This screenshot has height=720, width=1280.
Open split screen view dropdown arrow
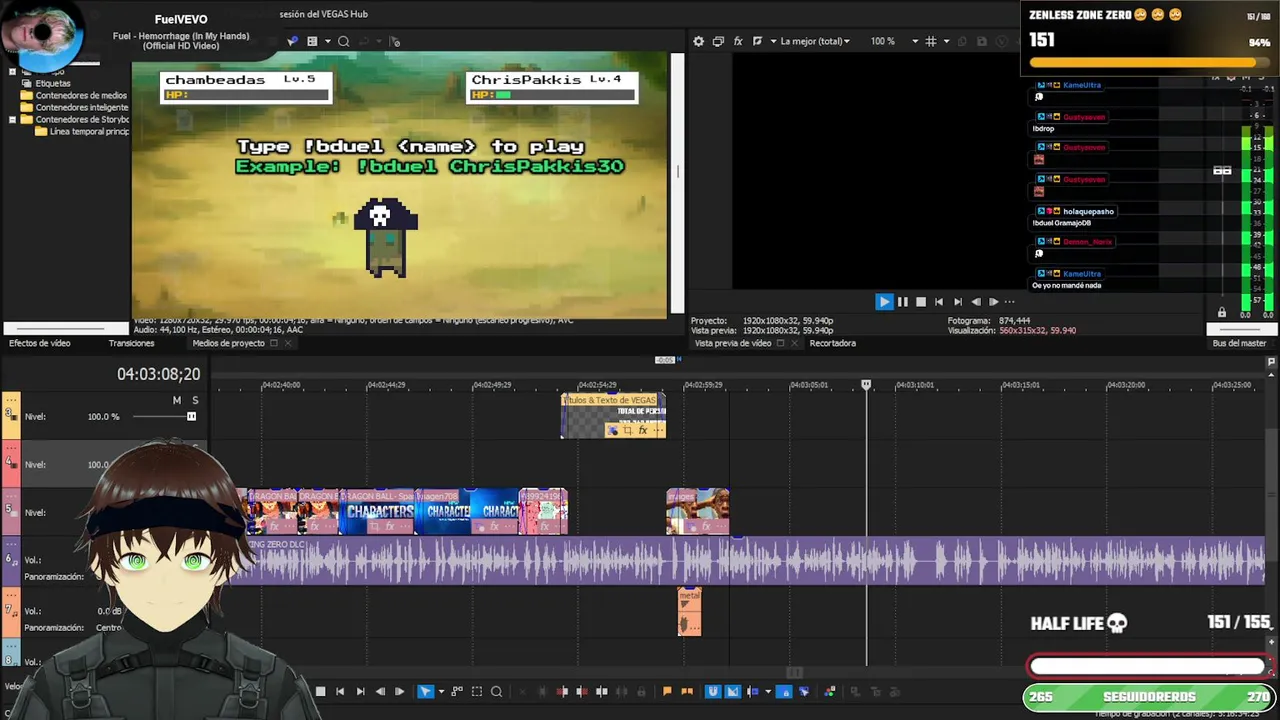coord(772,41)
